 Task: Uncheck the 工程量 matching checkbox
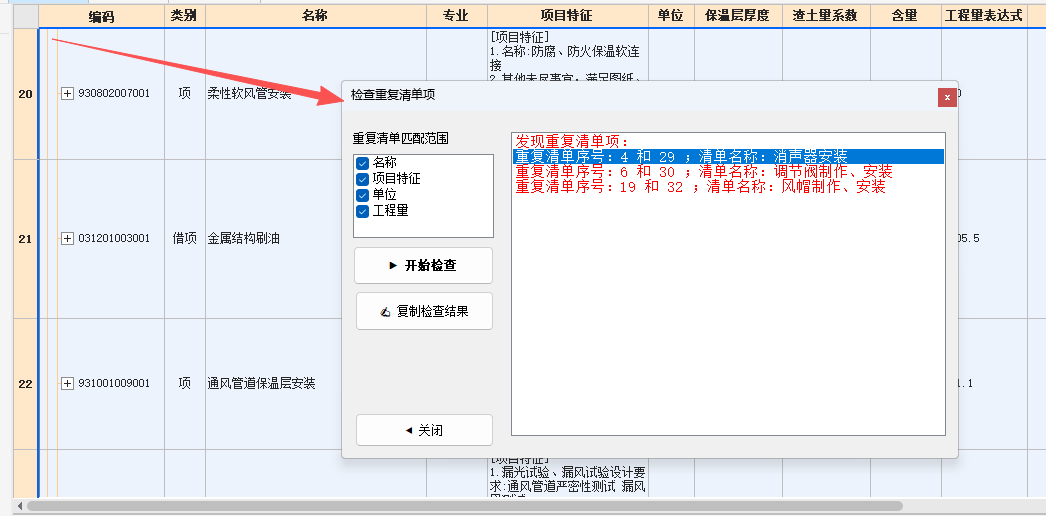(x=362, y=211)
